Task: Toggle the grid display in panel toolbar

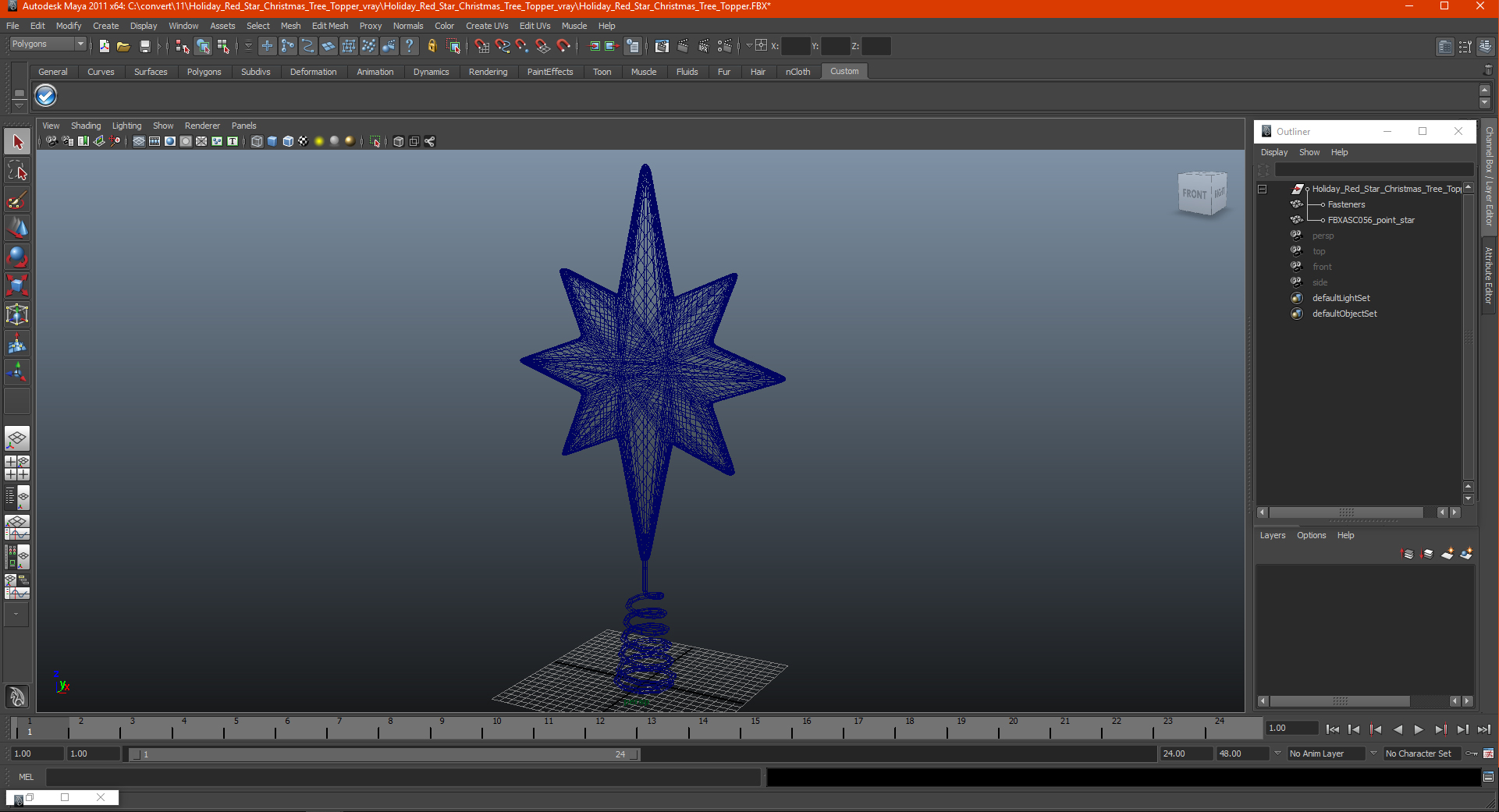Action: click(139, 141)
